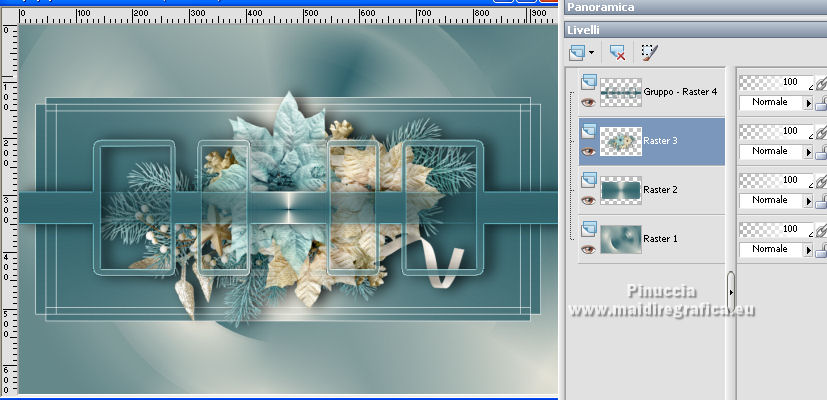Toggle the layer link icon for Raster 2
The height and width of the screenshot is (400, 827).
tap(821, 181)
